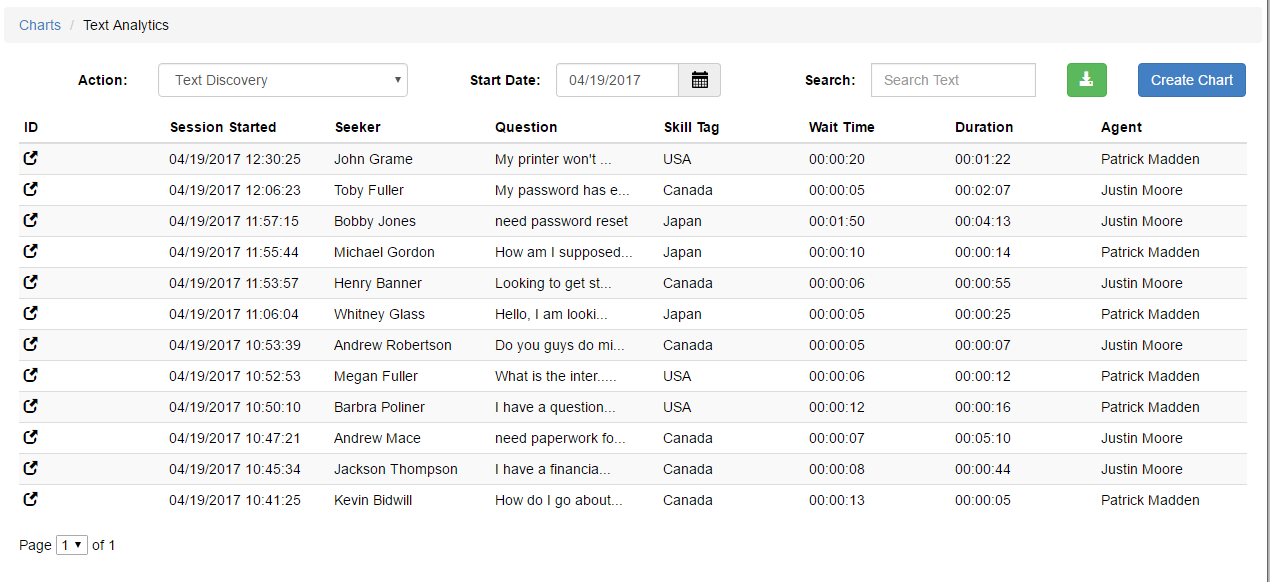Go to the Charts breadcrumb link

click(x=40, y=25)
